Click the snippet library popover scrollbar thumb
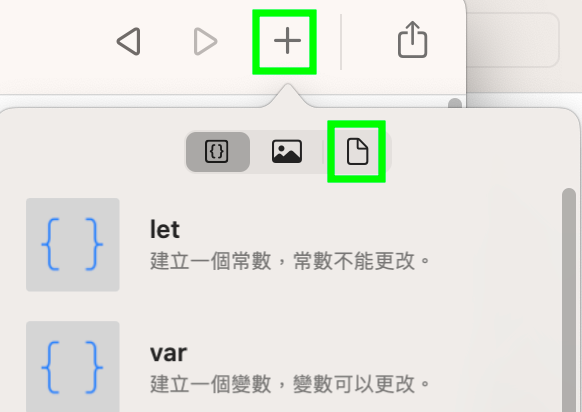The image size is (582, 412). click(x=568, y=300)
